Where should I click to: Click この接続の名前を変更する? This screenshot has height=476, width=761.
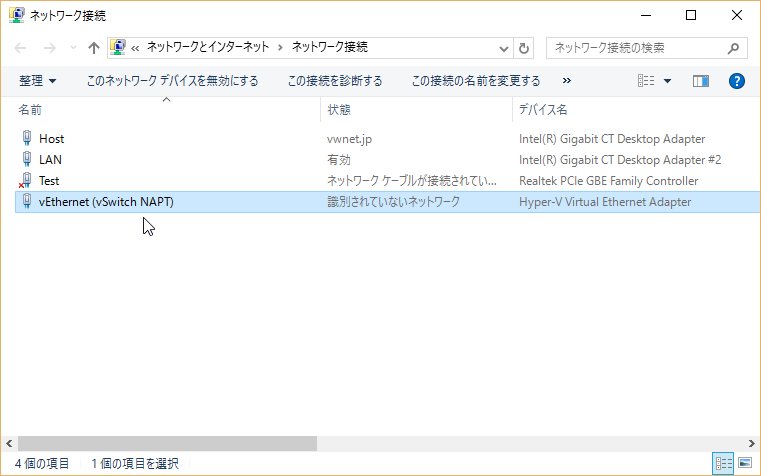[476, 81]
